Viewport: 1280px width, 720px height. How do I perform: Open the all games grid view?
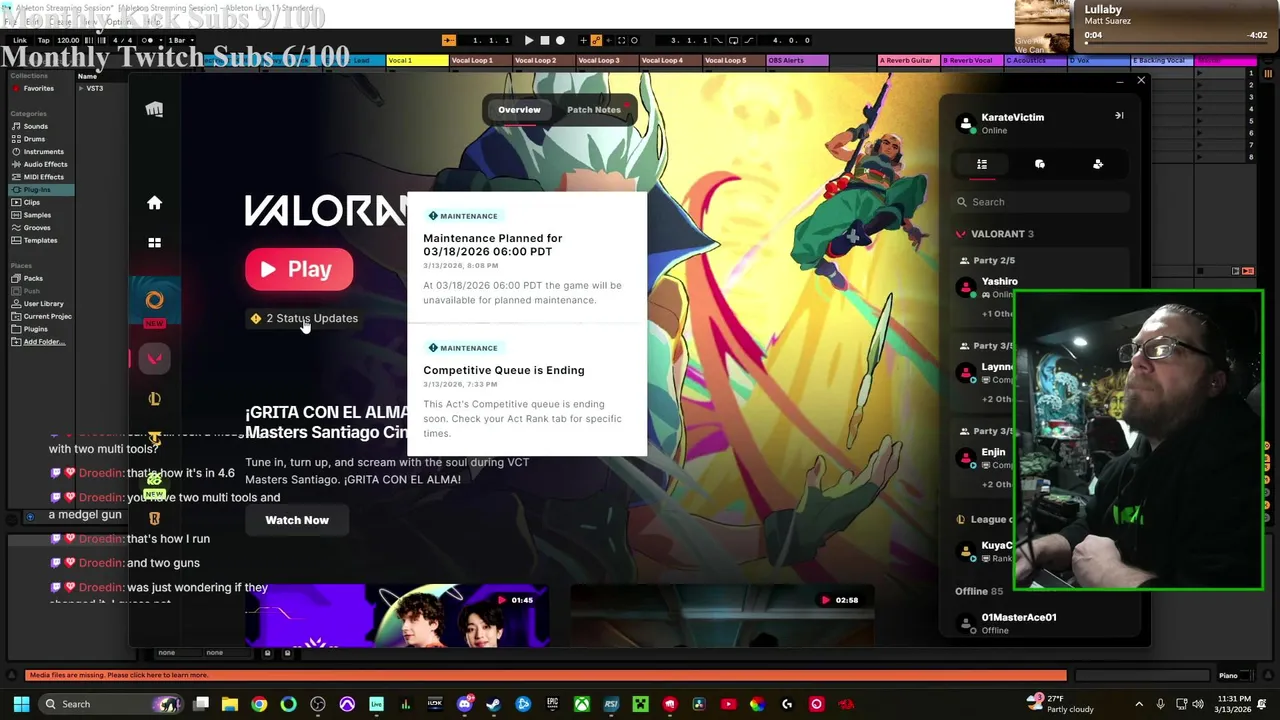154,242
